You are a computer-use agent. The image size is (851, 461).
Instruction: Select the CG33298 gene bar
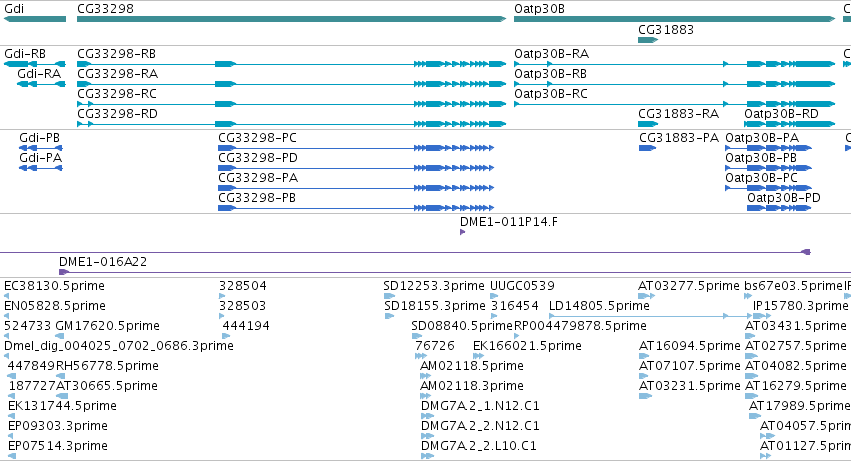pyautogui.click(x=291, y=19)
